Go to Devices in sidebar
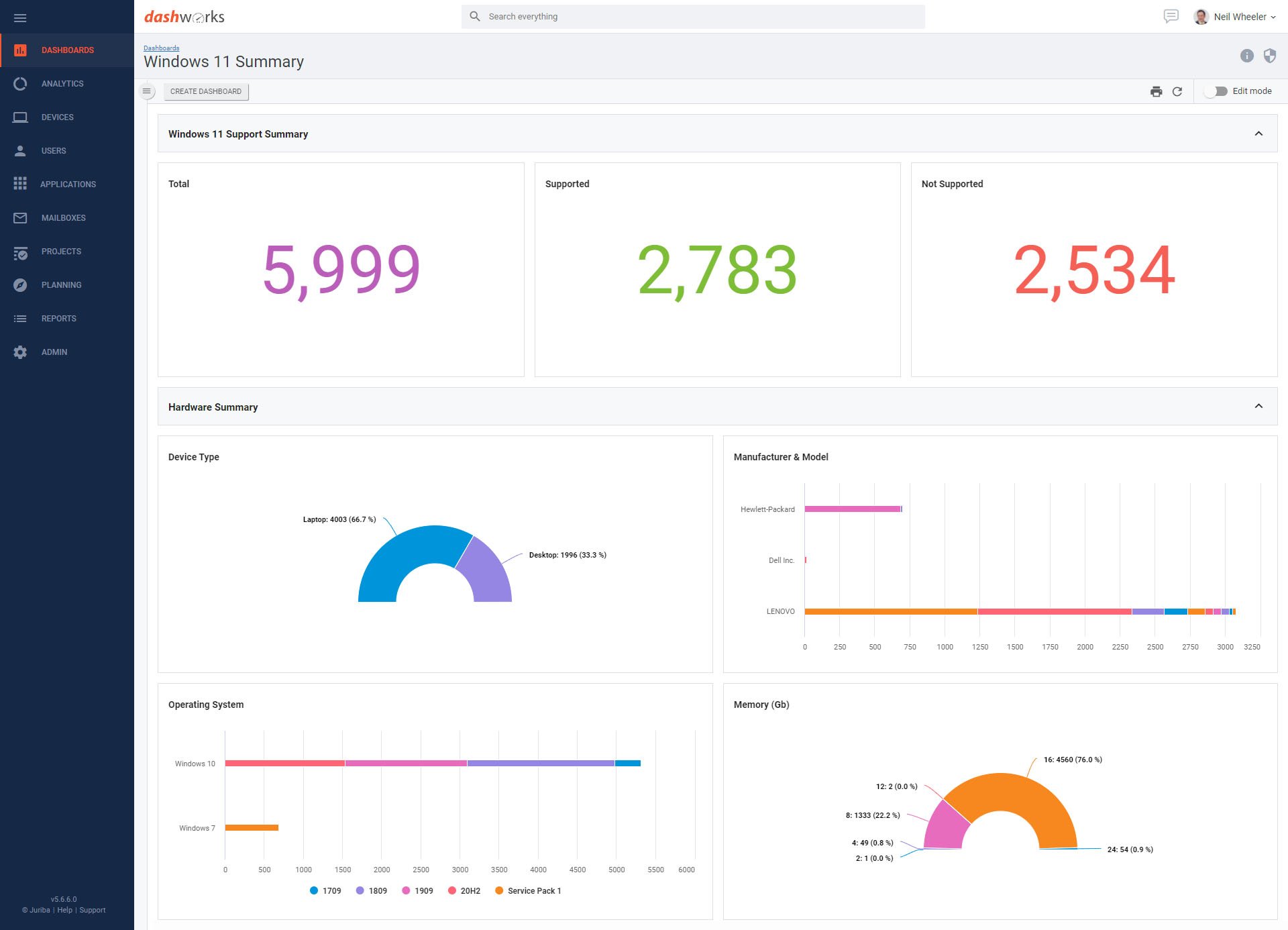Screen dimensions: 1288x930 [x=58, y=117]
